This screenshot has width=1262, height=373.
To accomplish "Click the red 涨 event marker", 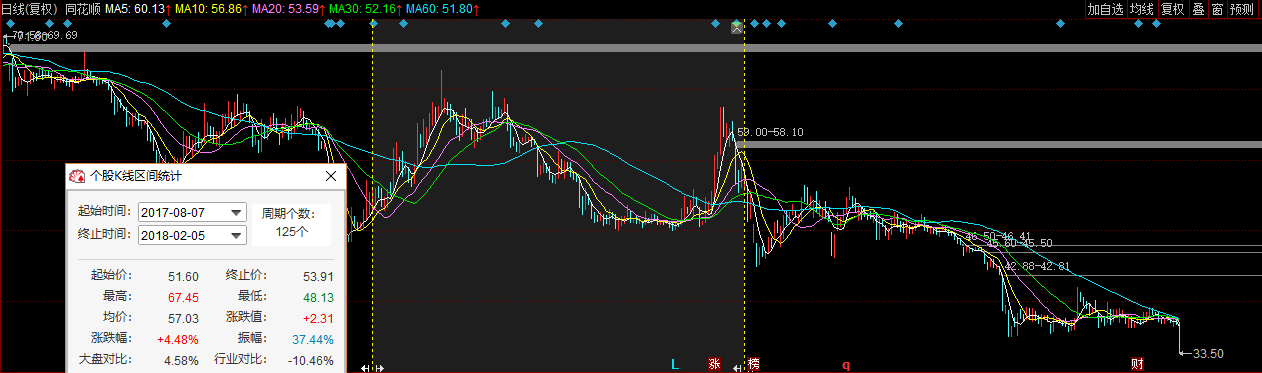I will click(x=714, y=364).
